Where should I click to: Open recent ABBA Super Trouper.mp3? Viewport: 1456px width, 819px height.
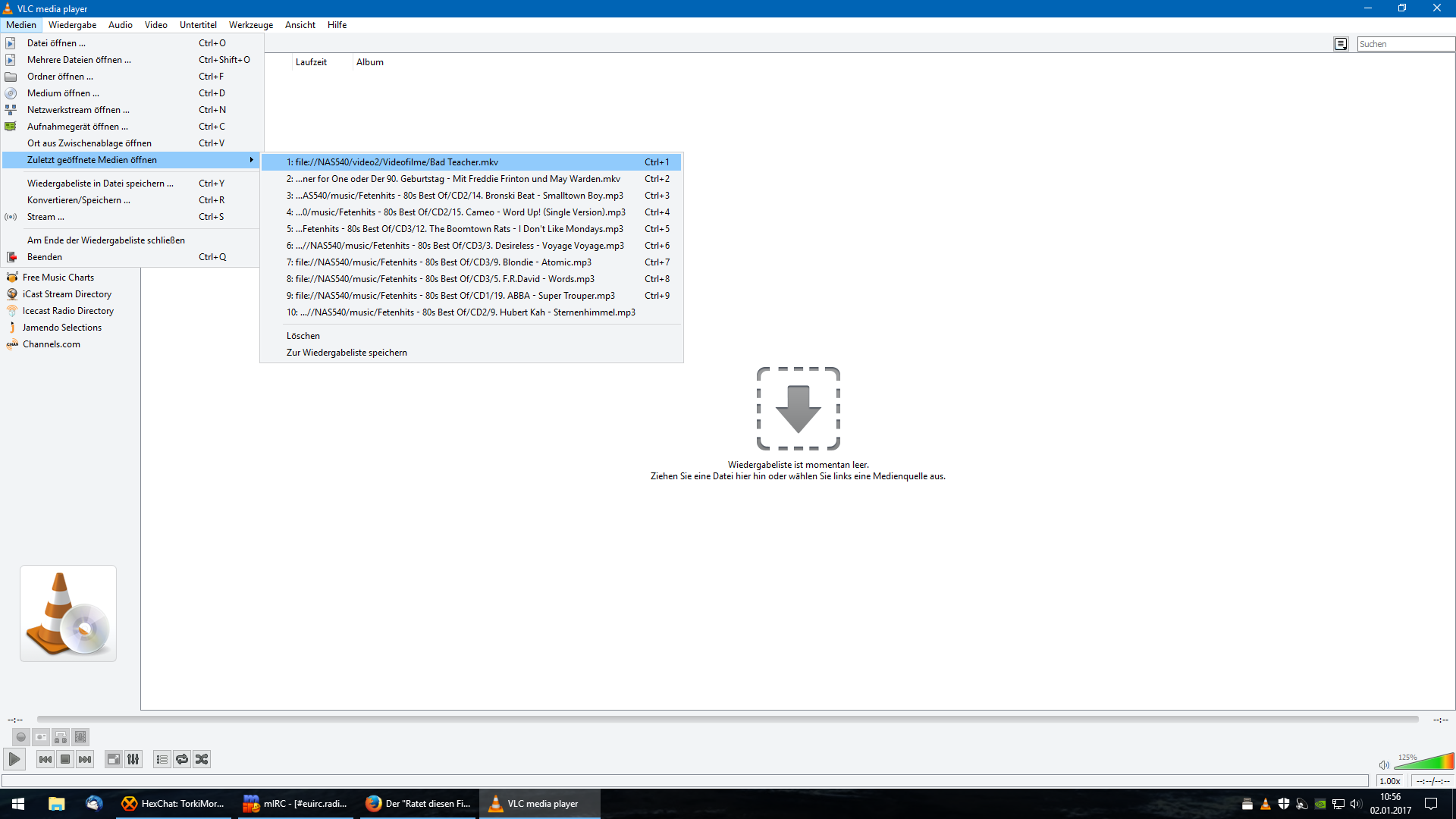coord(471,296)
